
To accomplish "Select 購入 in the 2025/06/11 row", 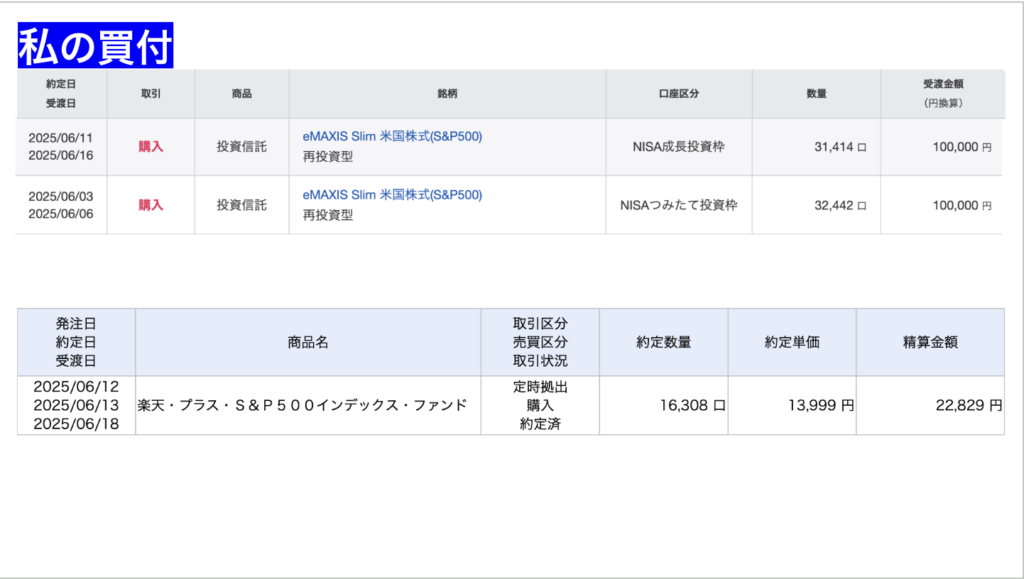I will point(151,147).
